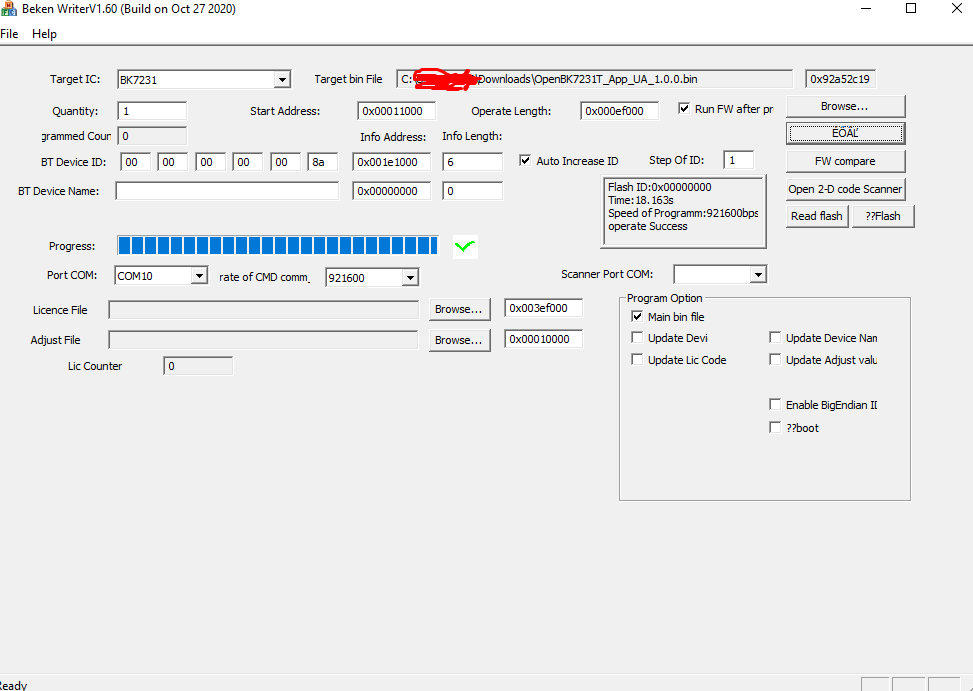Click the EOAL button
Screen dimensions: 973x691
tap(845, 133)
